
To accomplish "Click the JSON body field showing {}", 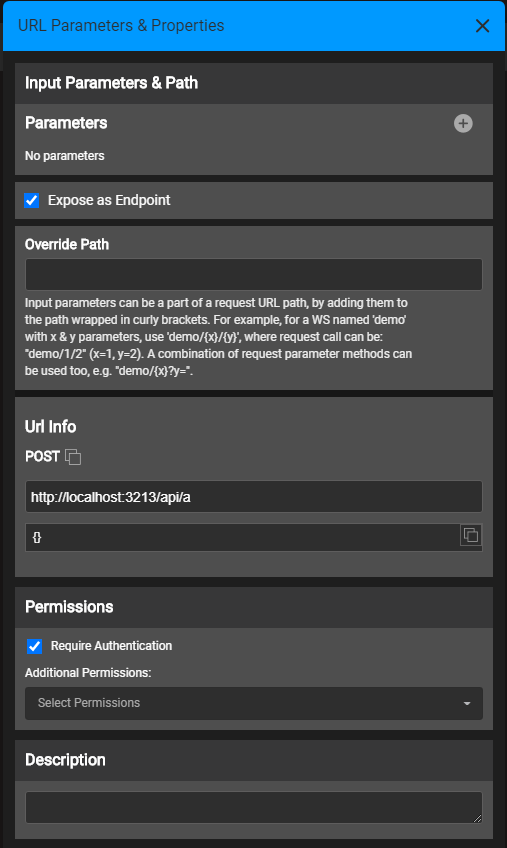I will tap(242, 538).
